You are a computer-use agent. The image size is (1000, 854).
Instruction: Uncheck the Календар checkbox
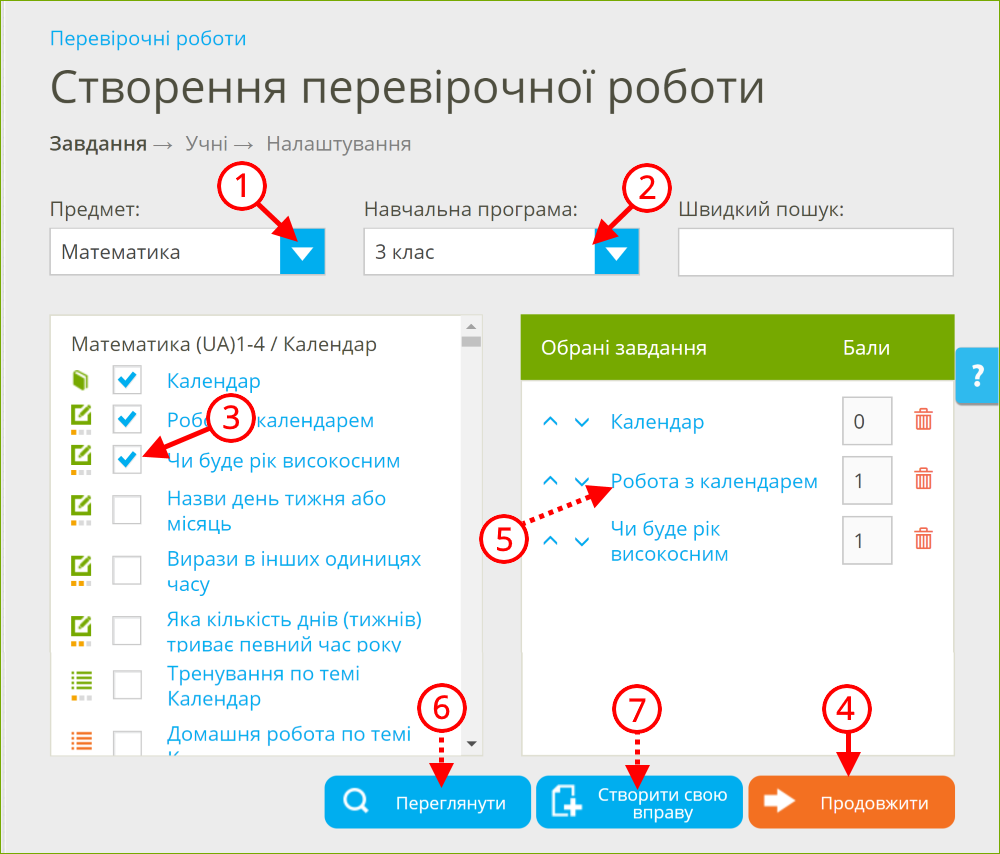(127, 380)
